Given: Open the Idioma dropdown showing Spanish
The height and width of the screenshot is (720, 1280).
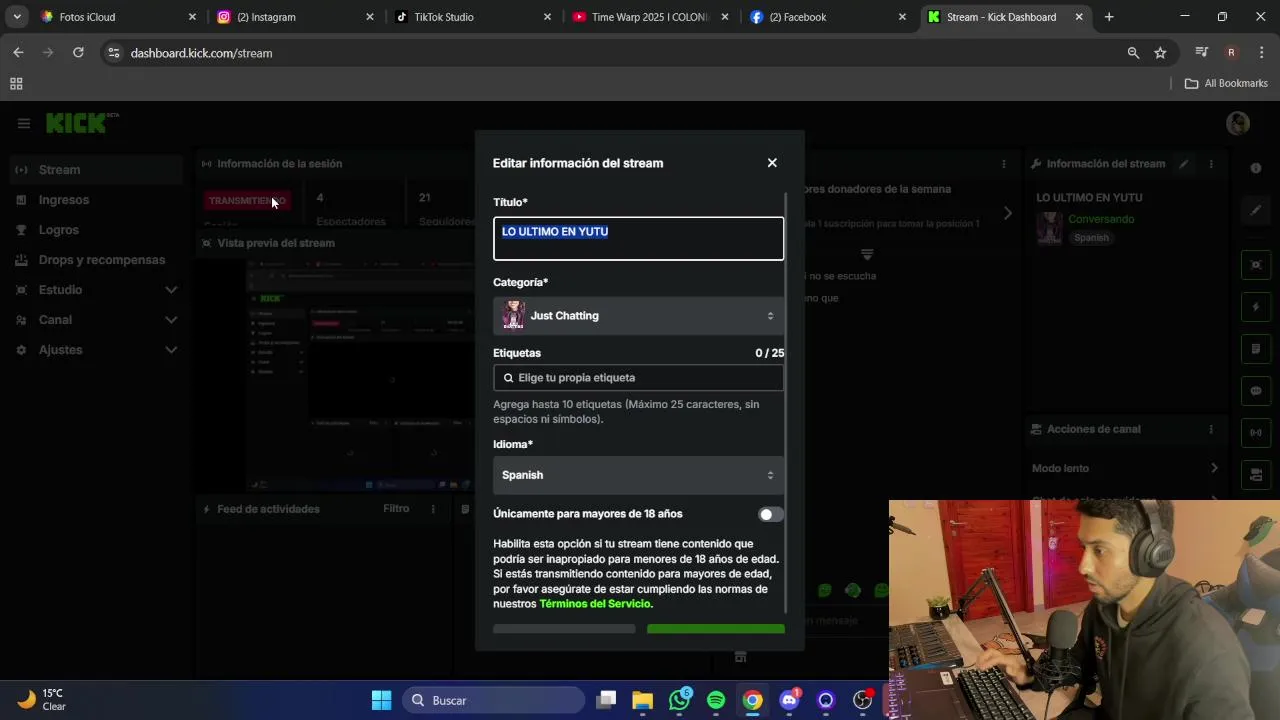Looking at the screenshot, I should pos(638,475).
